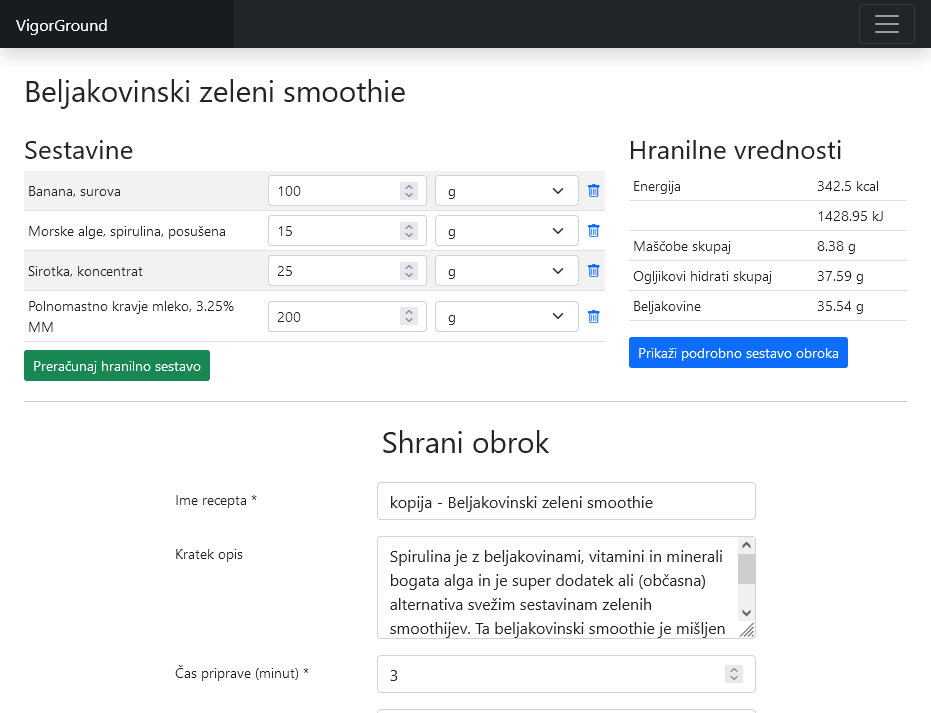Remove the spirulina ingredient with trash icon
The image size is (931, 713).
(x=593, y=231)
